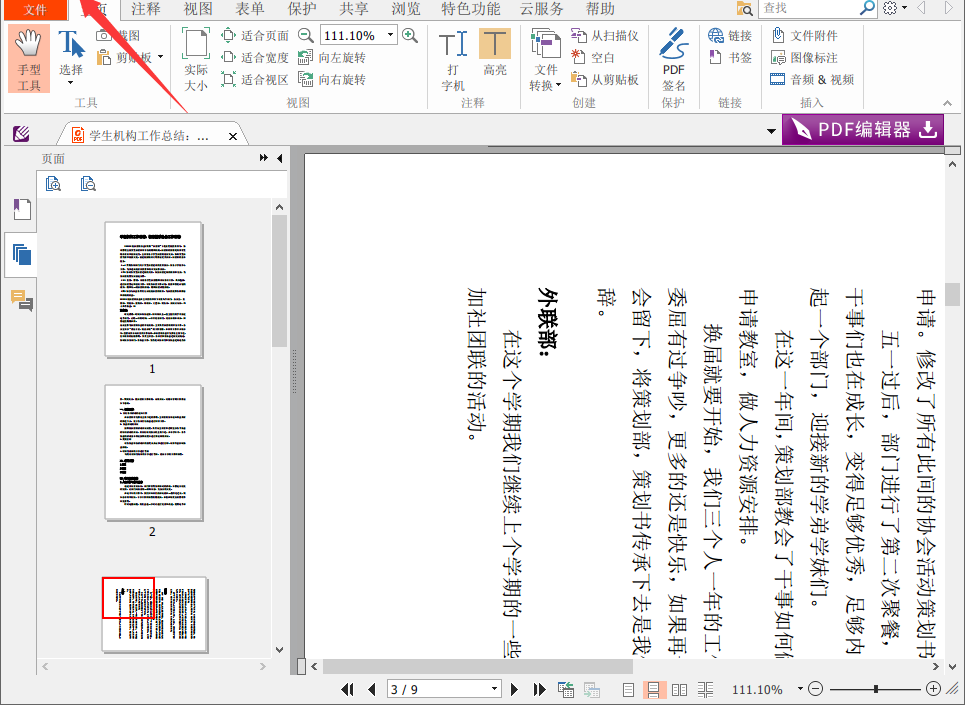
Task: Select the page 2 thumbnail
Action: point(152,453)
